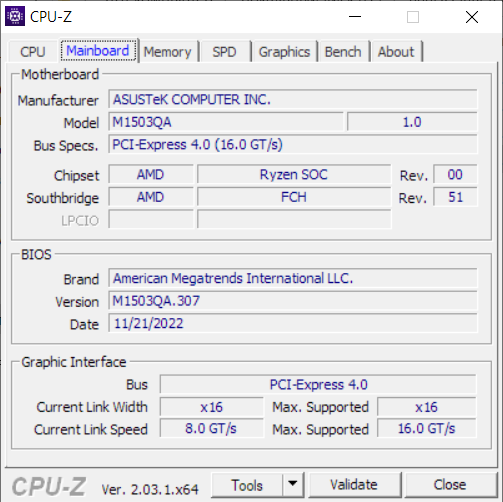Open the Bench tab

[343, 52]
